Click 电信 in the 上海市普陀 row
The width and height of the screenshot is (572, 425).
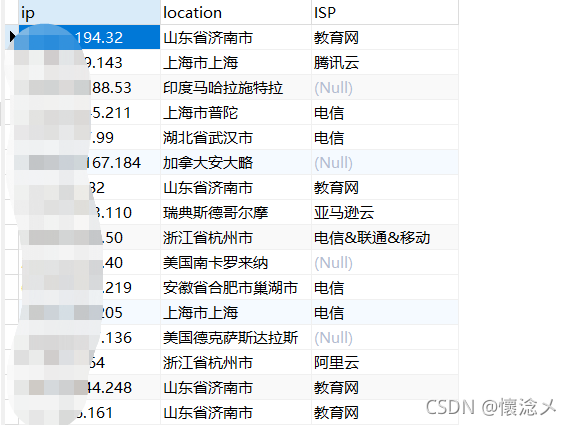[x=329, y=112]
